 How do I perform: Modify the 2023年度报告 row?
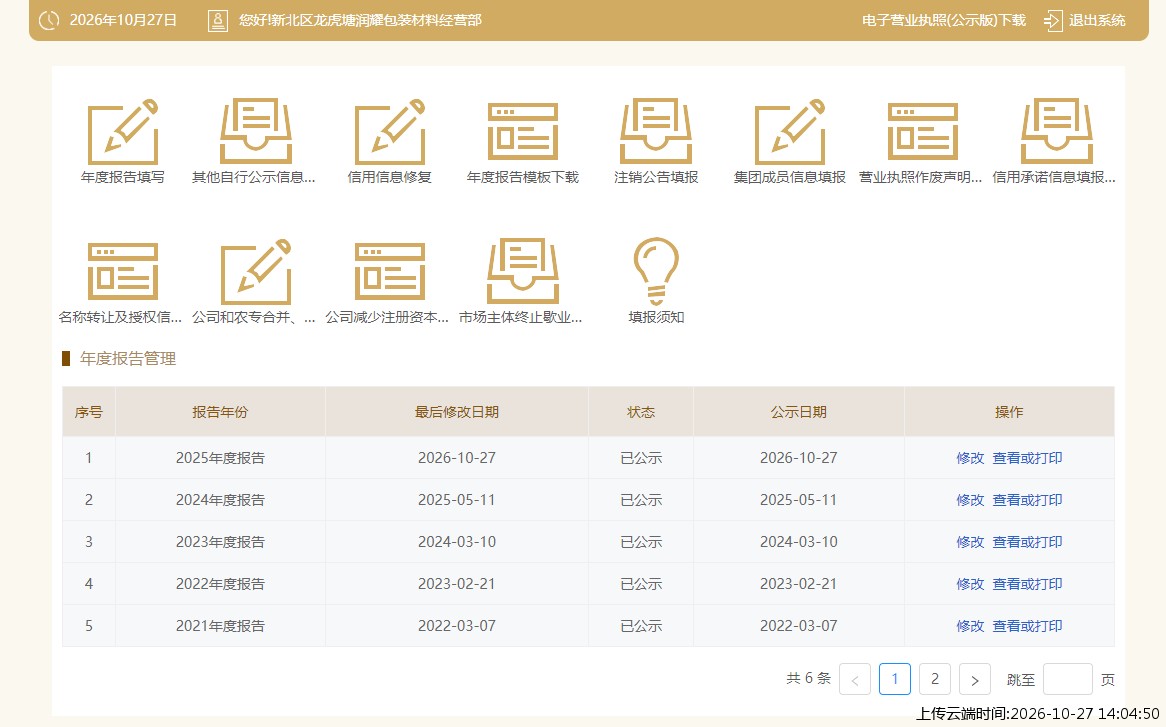pos(970,542)
